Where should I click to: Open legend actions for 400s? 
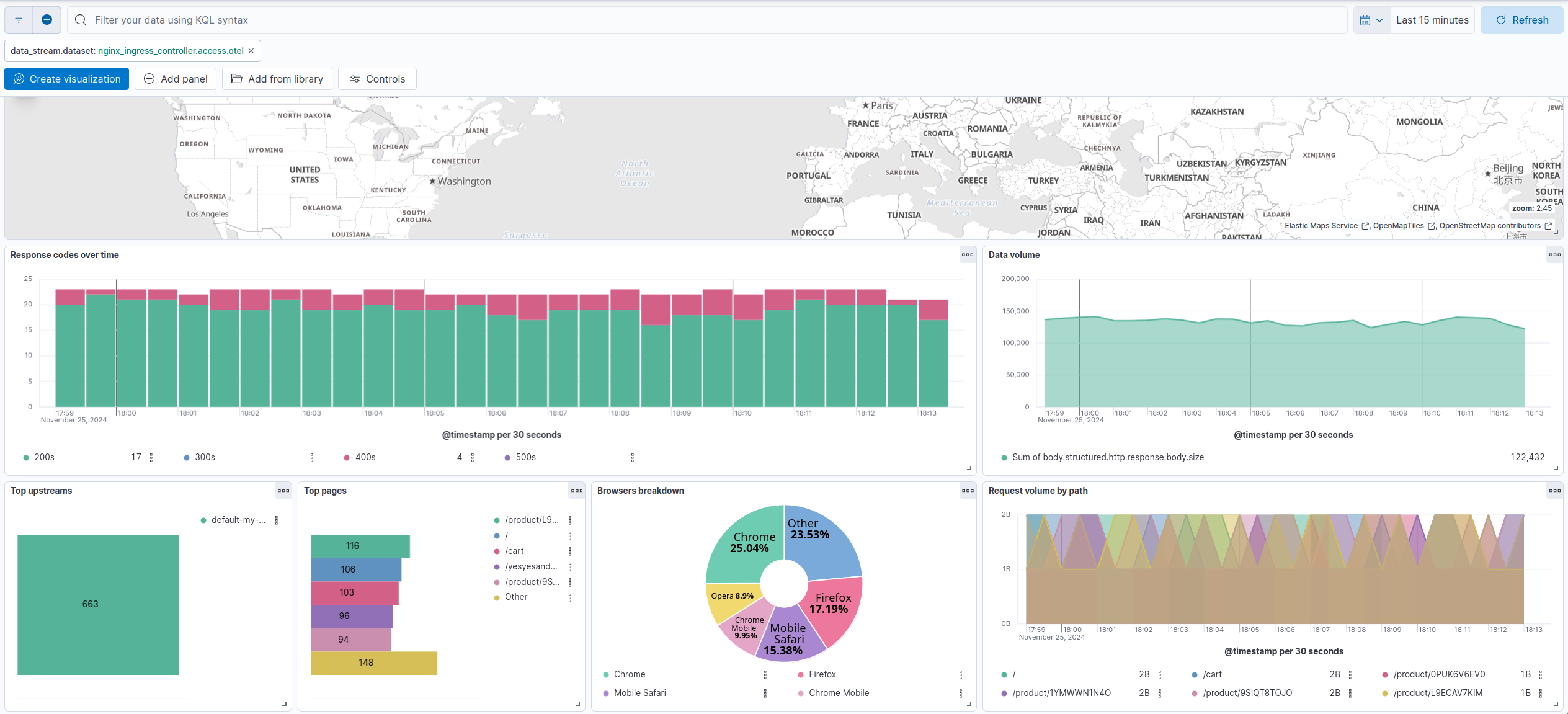[x=473, y=457]
